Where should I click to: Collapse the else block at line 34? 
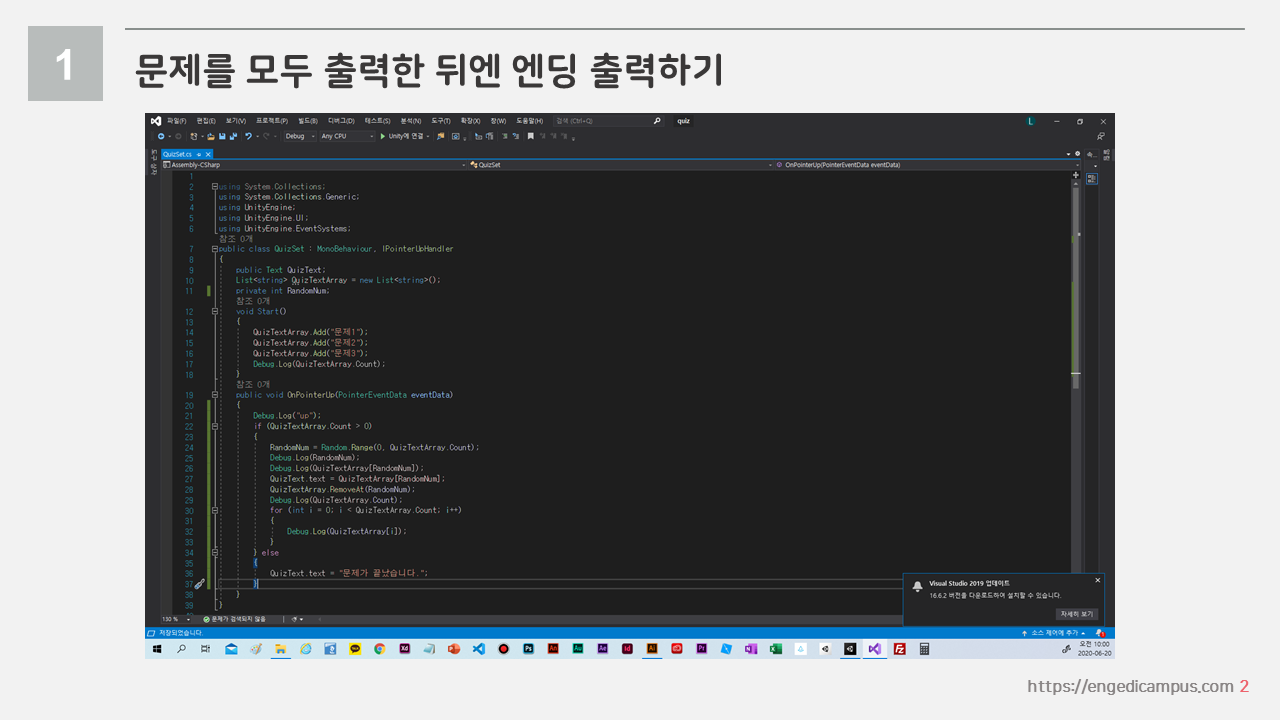214,552
